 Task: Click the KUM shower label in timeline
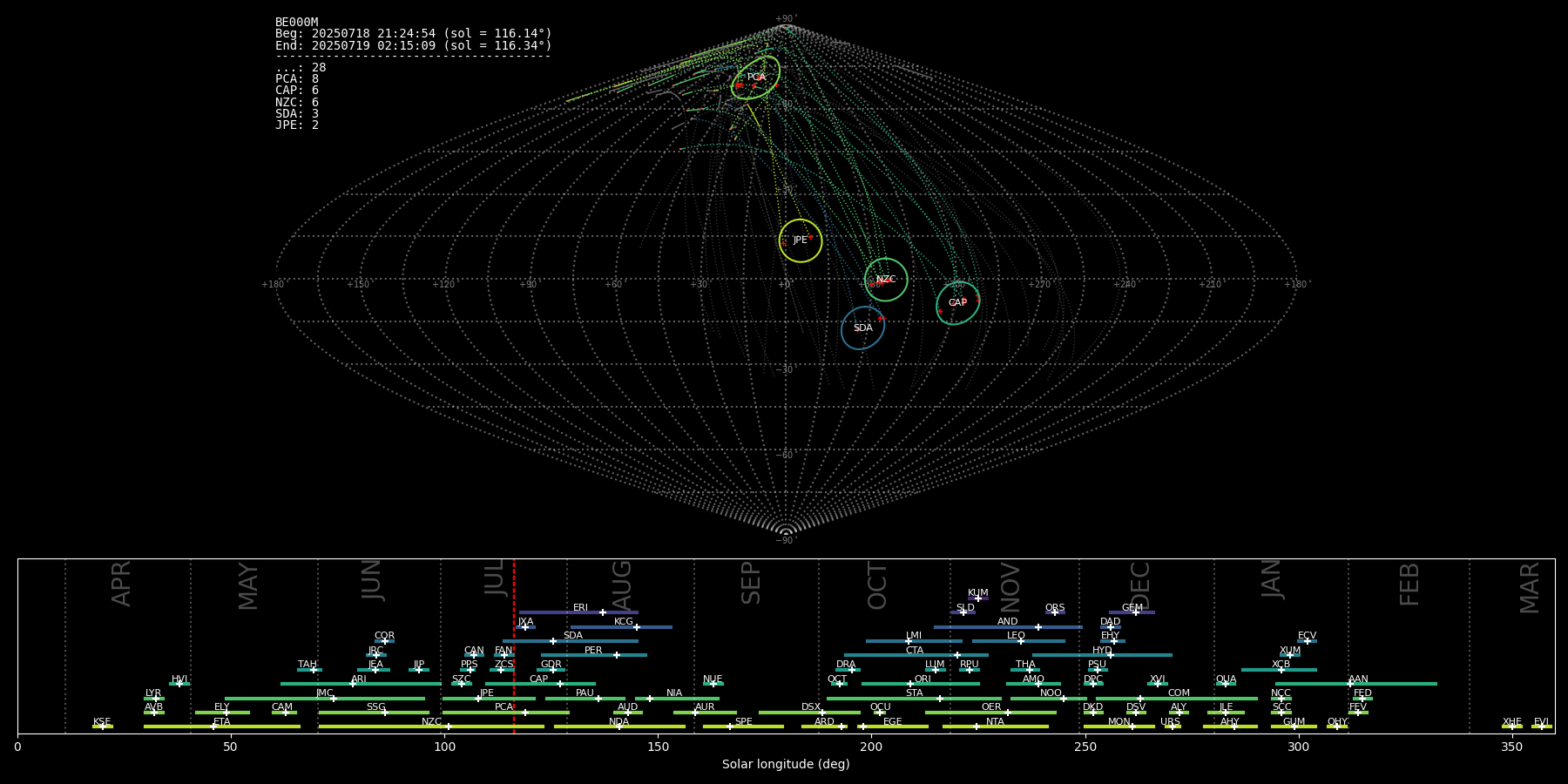tap(978, 593)
